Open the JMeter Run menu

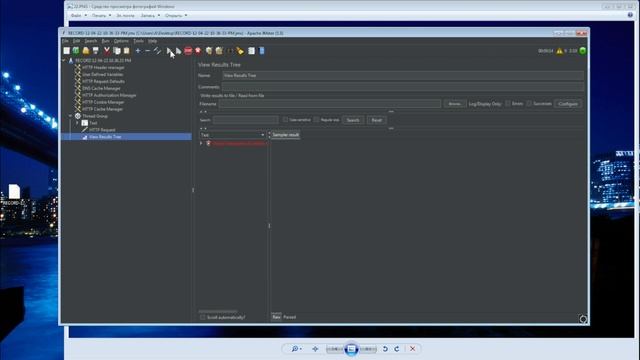coord(105,41)
